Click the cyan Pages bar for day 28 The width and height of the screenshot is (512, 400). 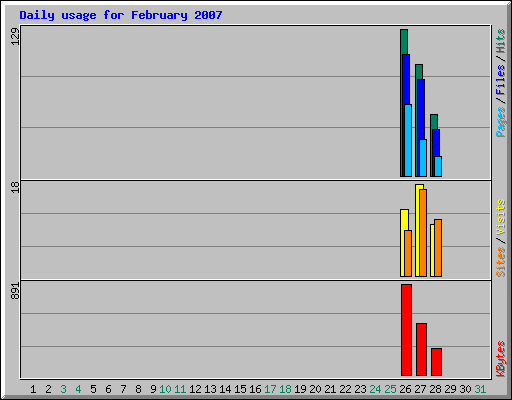coord(438,166)
